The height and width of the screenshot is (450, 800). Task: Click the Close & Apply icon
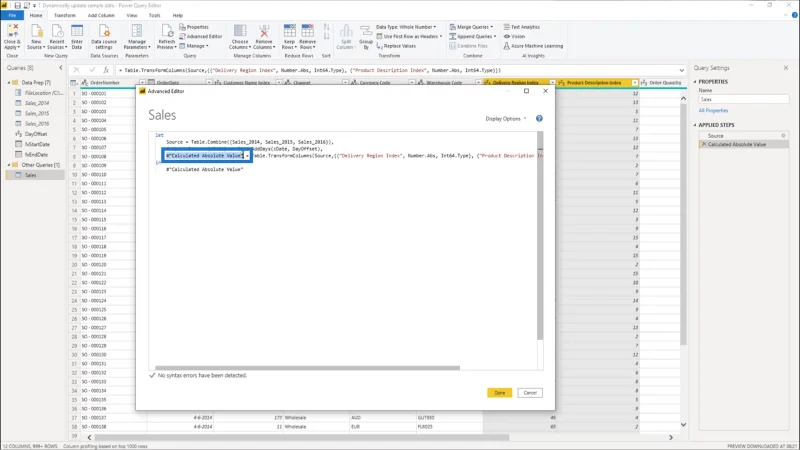(12, 36)
